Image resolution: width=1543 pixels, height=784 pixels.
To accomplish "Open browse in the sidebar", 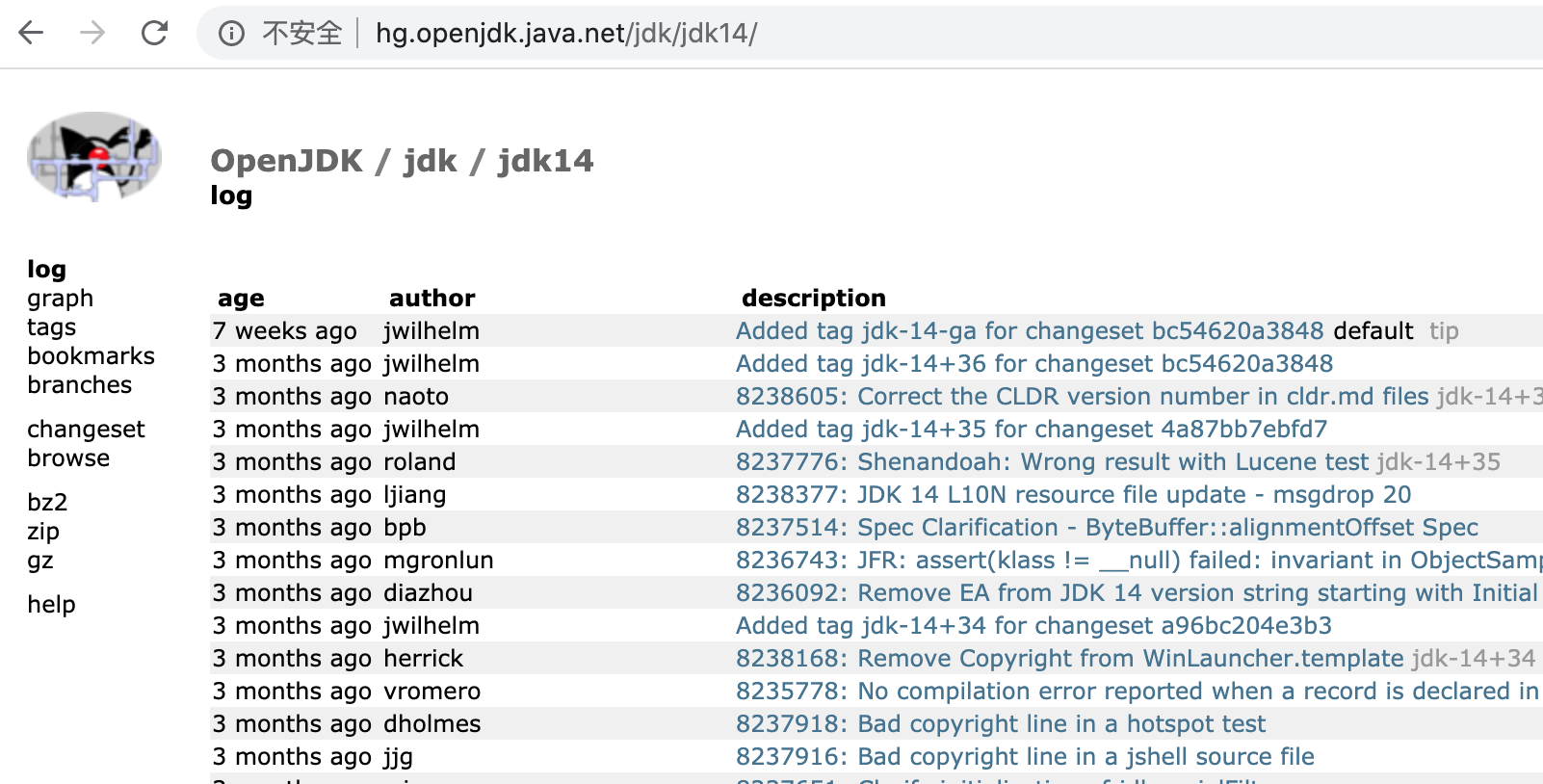I will pos(68,458).
